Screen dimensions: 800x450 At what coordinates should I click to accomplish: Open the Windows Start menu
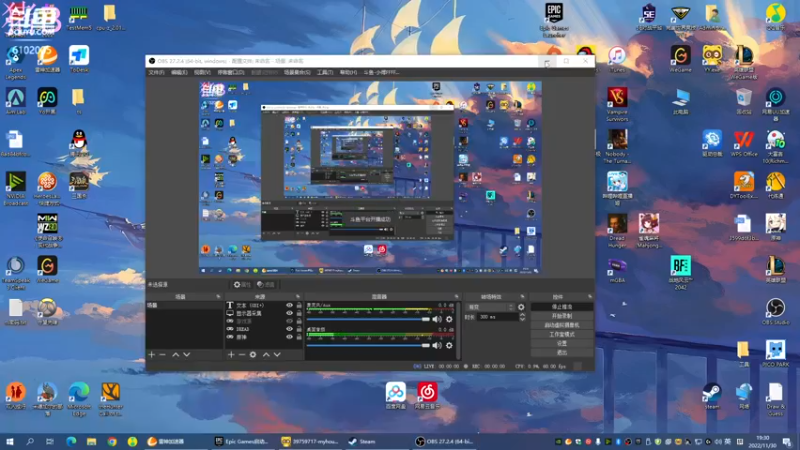pyautogui.click(x=10, y=441)
